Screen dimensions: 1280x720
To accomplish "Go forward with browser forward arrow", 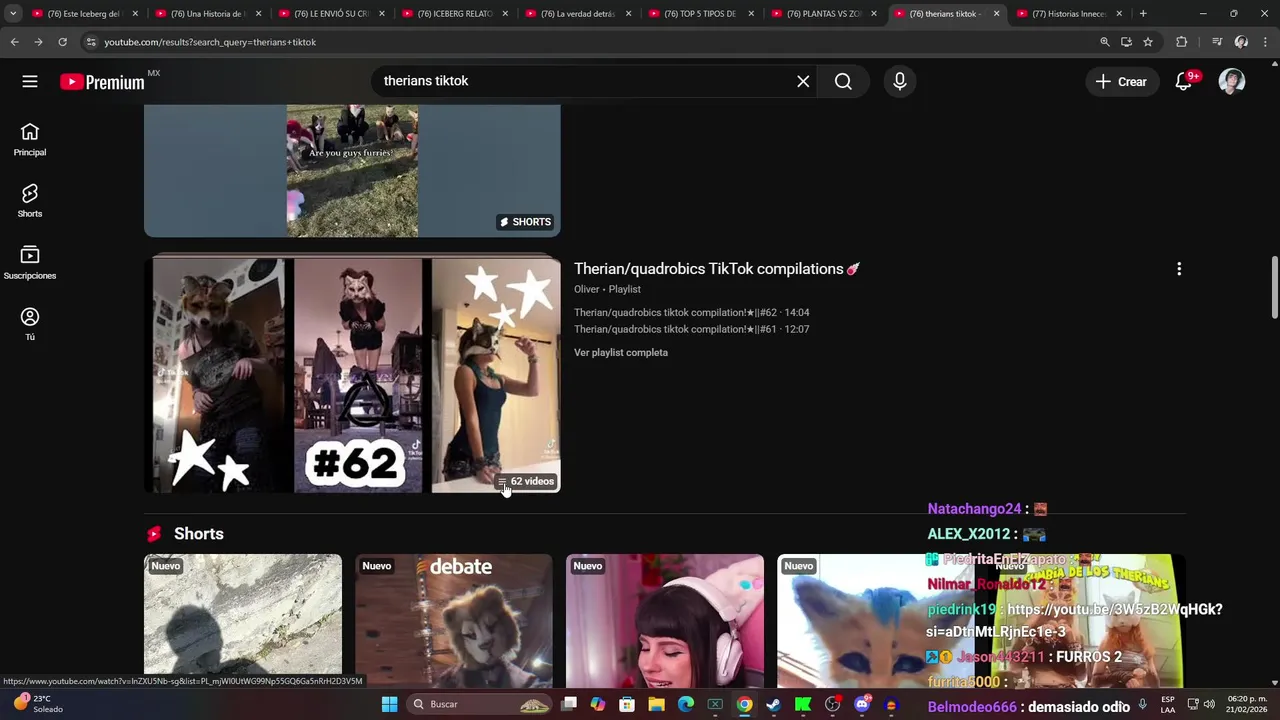I will click(38, 42).
